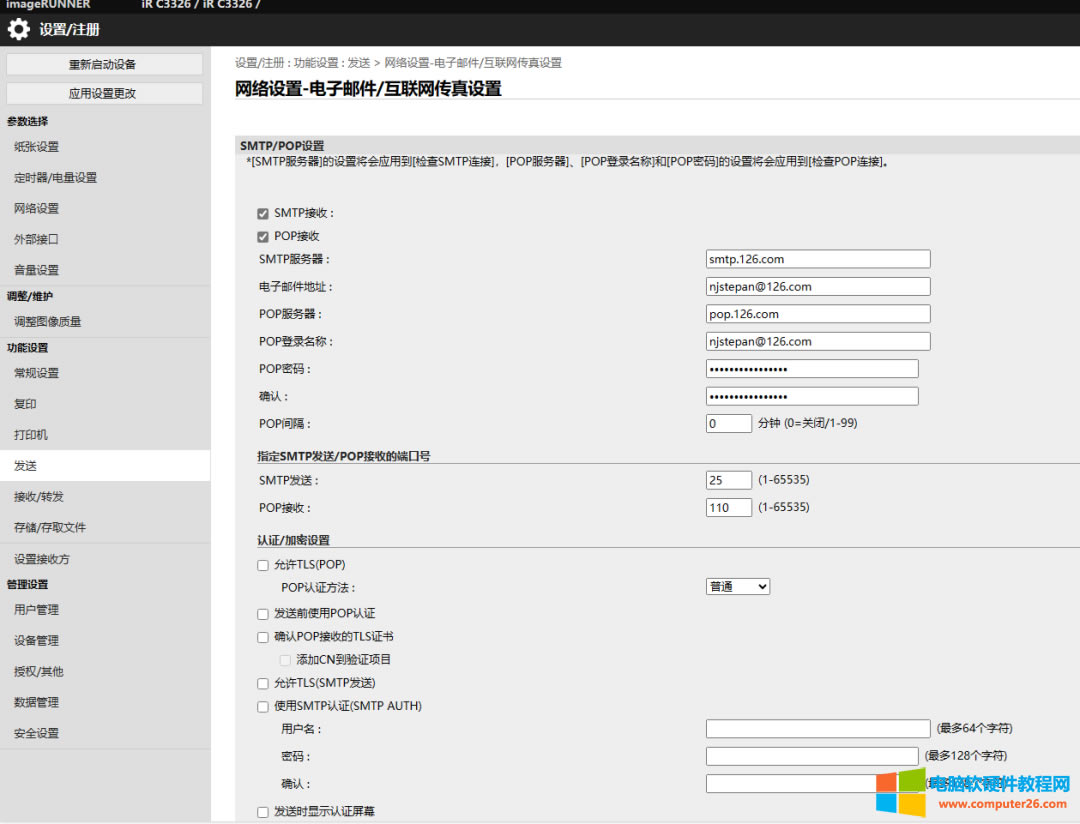Toggle the SMTP接收 checkbox

click(x=263, y=213)
